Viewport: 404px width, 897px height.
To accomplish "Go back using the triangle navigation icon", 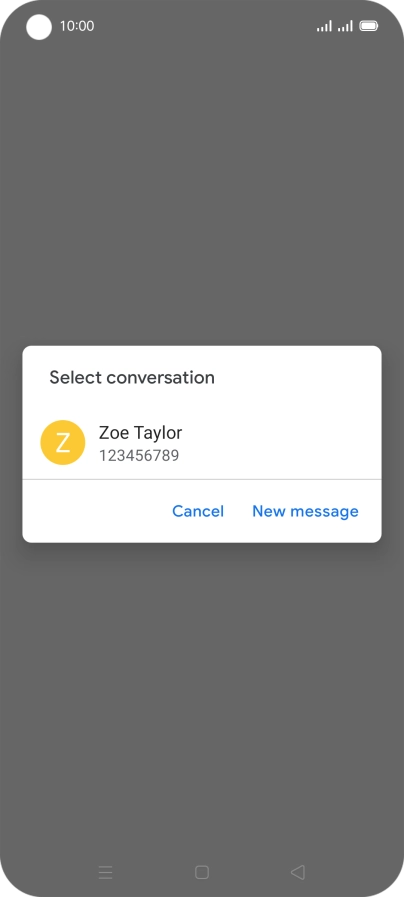I will click(x=298, y=872).
